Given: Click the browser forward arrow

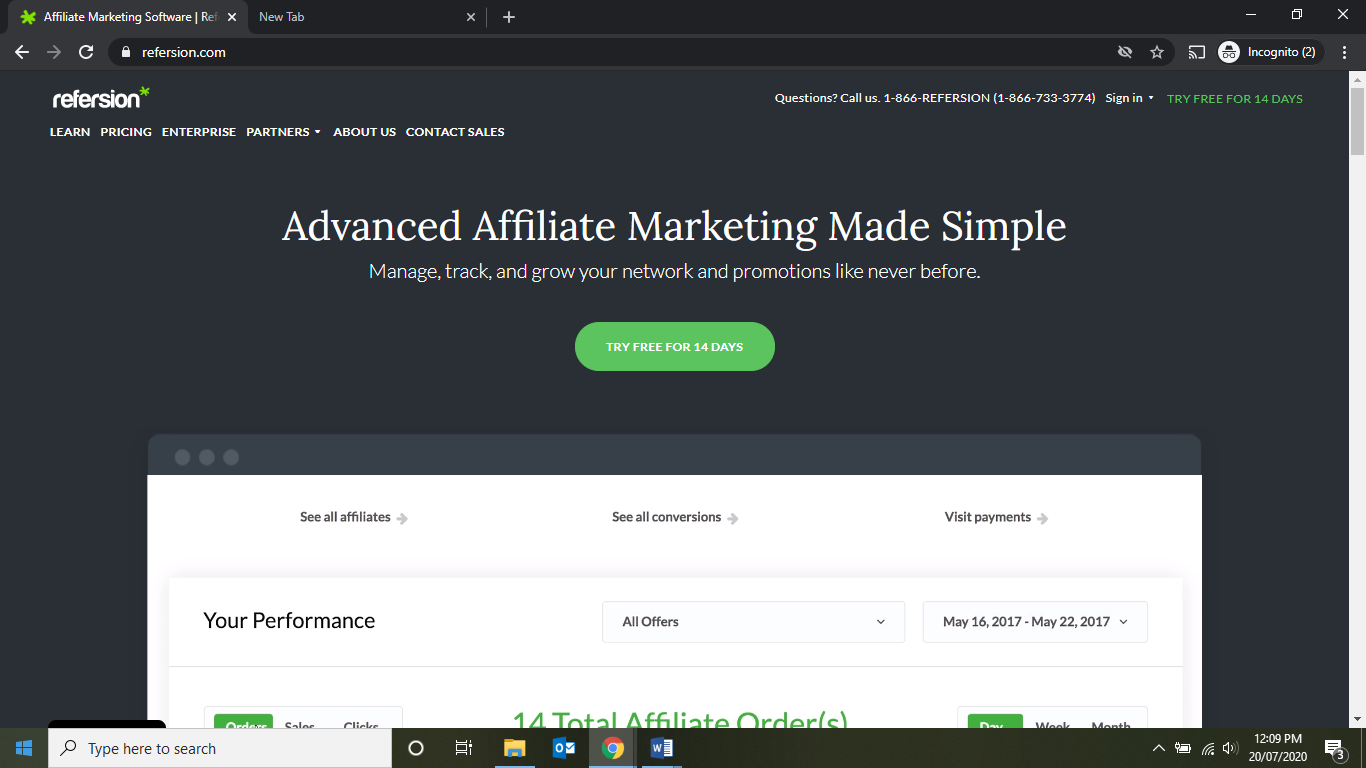Looking at the screenshot, I should (54, 52).
